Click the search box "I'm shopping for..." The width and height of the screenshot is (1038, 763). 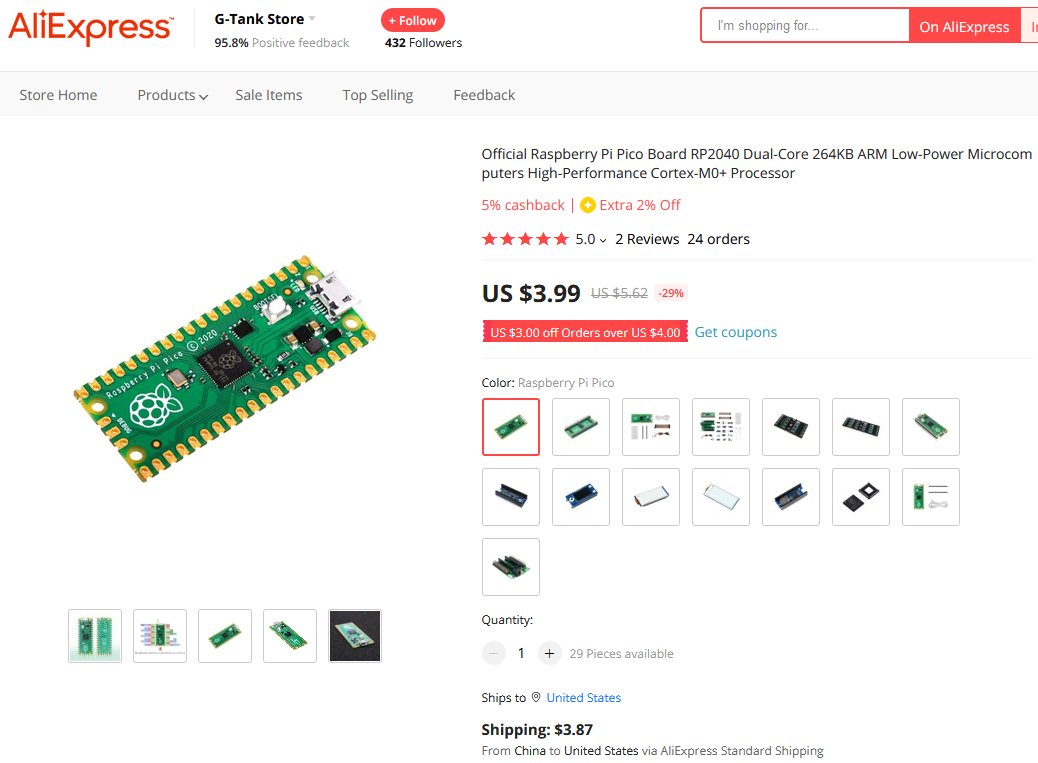coord(805,26)
